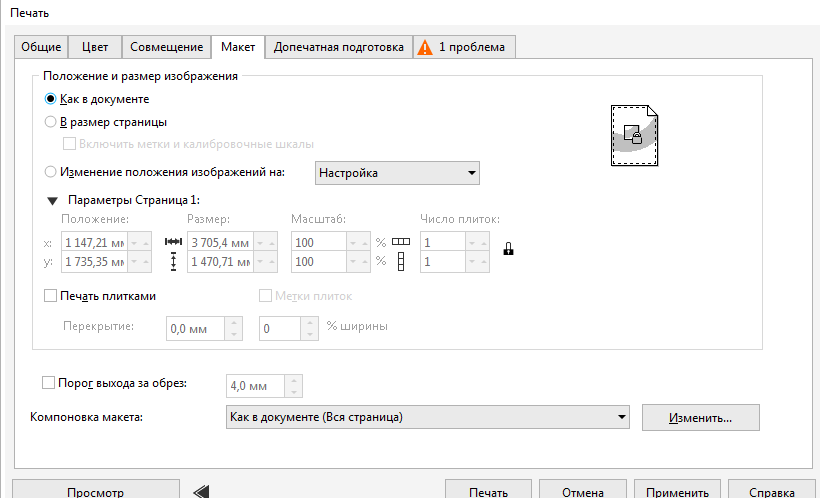Select 'Изменение положения изображений на' radio option
Viewport: 820px width, 498px height.
50,172
